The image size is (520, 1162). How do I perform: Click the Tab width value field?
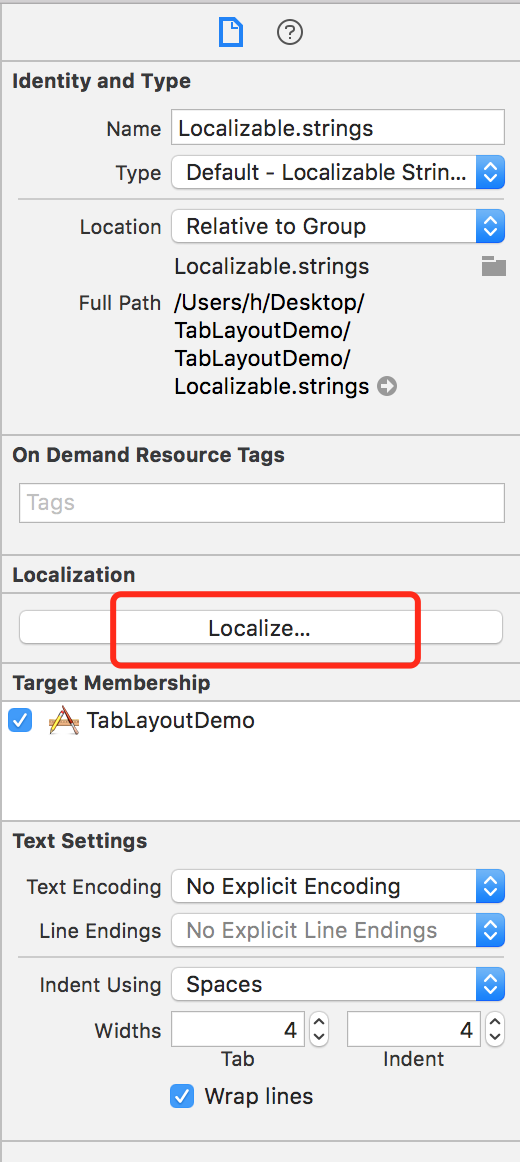coord(238,1029)
